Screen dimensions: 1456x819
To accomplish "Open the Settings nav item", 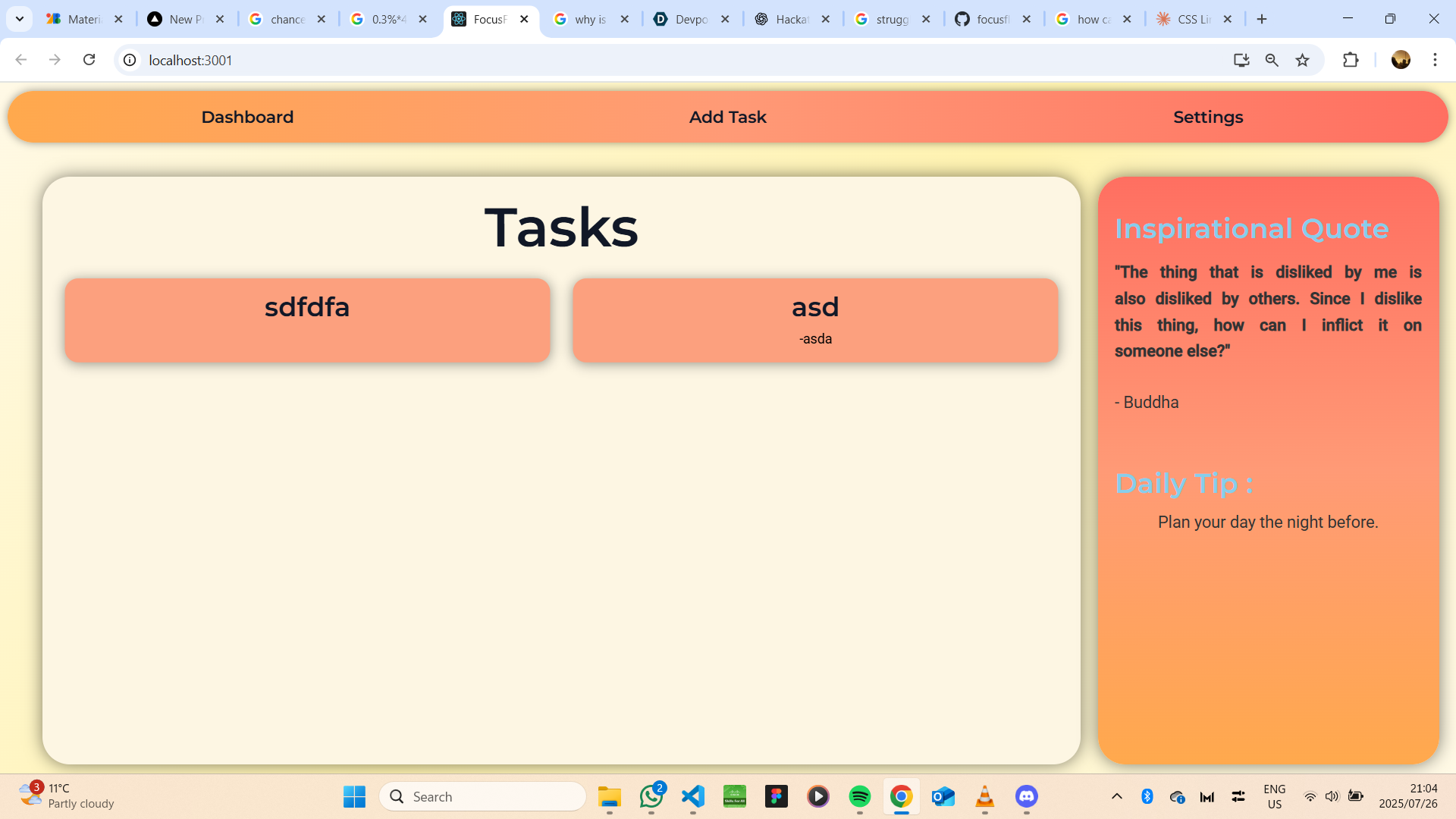I will point(1208,117).
